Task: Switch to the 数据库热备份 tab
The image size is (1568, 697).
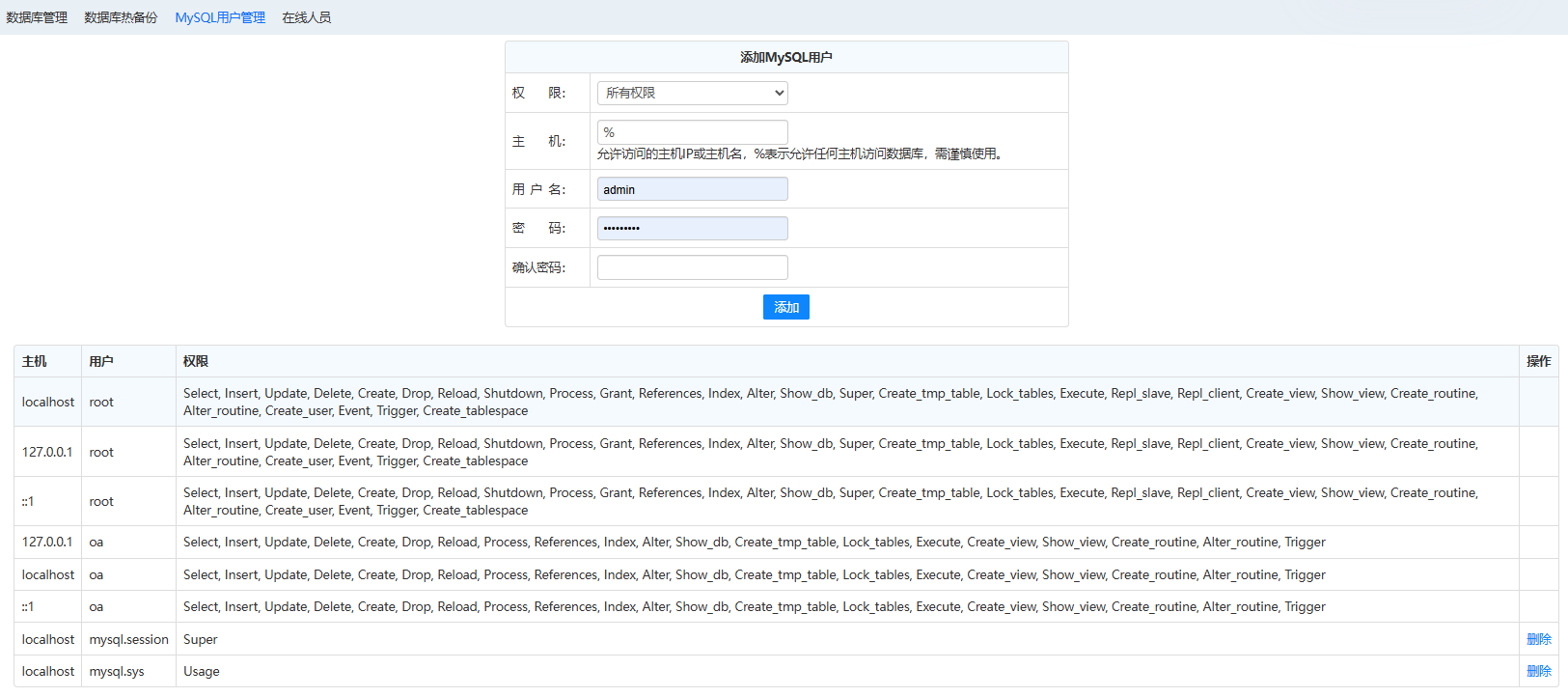Action: [121, 17]
